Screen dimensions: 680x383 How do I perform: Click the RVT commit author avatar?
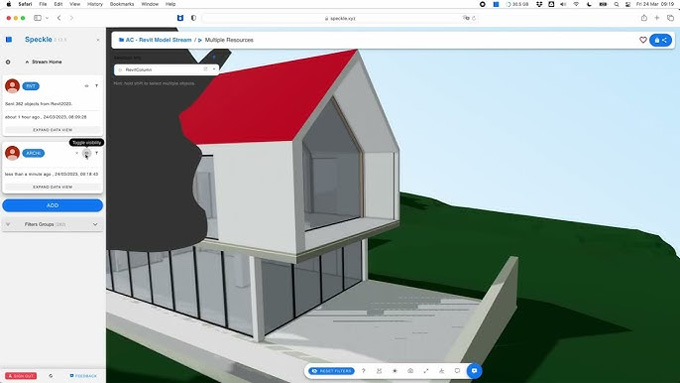pyautogui.click(x=12, y=86)
